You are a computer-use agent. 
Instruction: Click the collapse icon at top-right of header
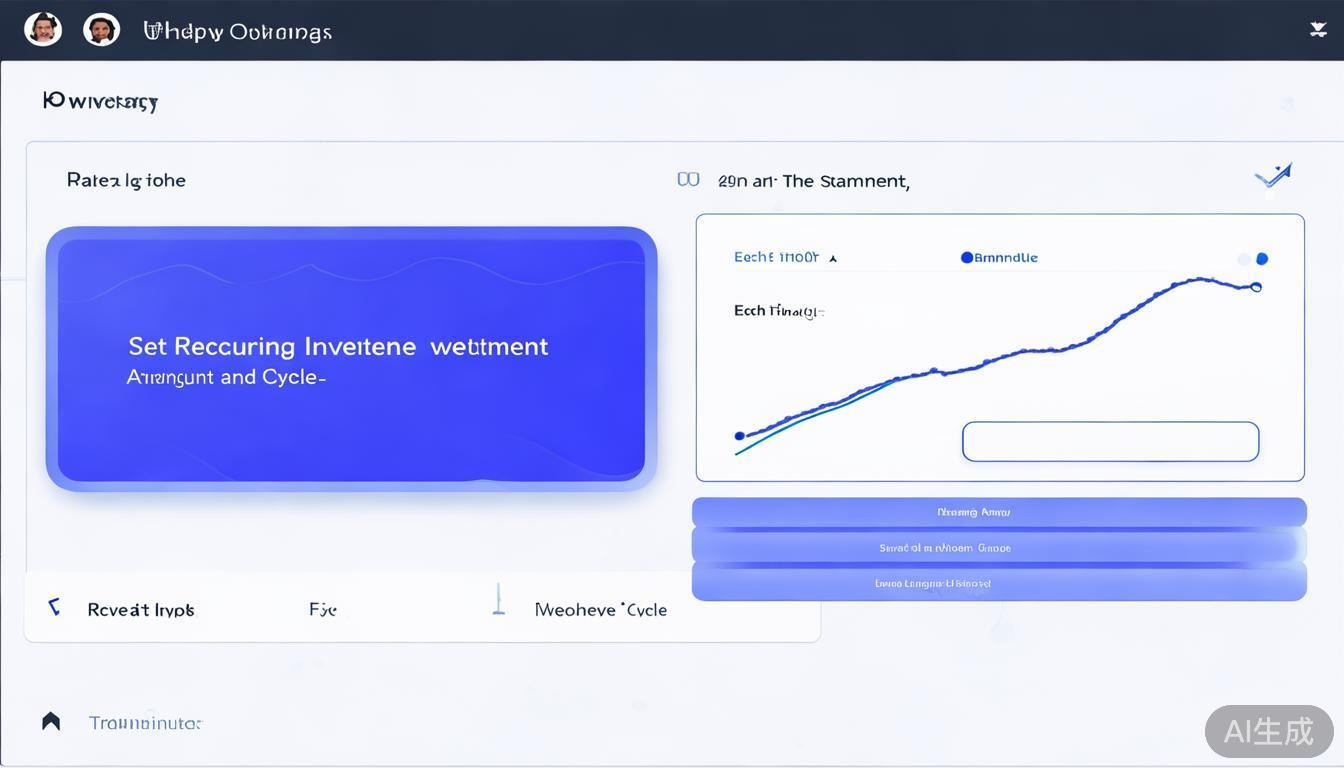[1318, 30]
